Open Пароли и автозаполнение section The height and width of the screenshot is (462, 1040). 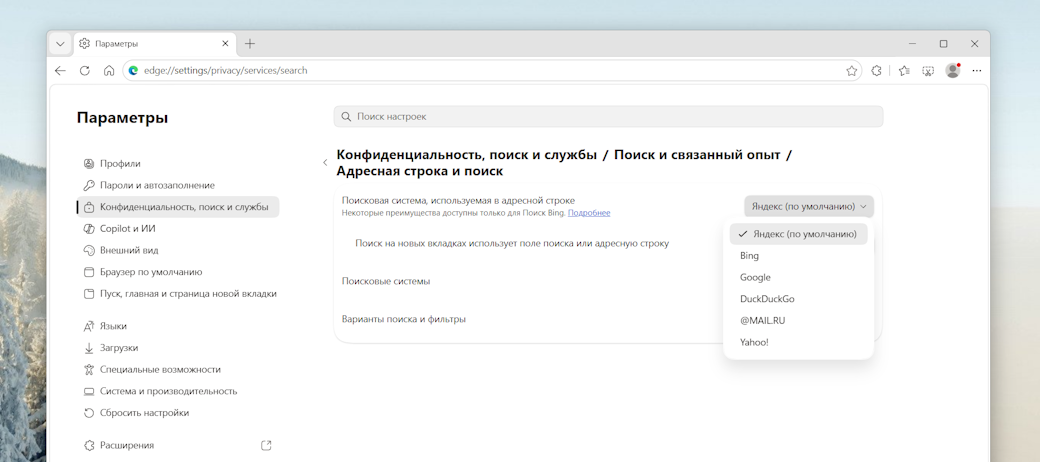pos(178,186)
